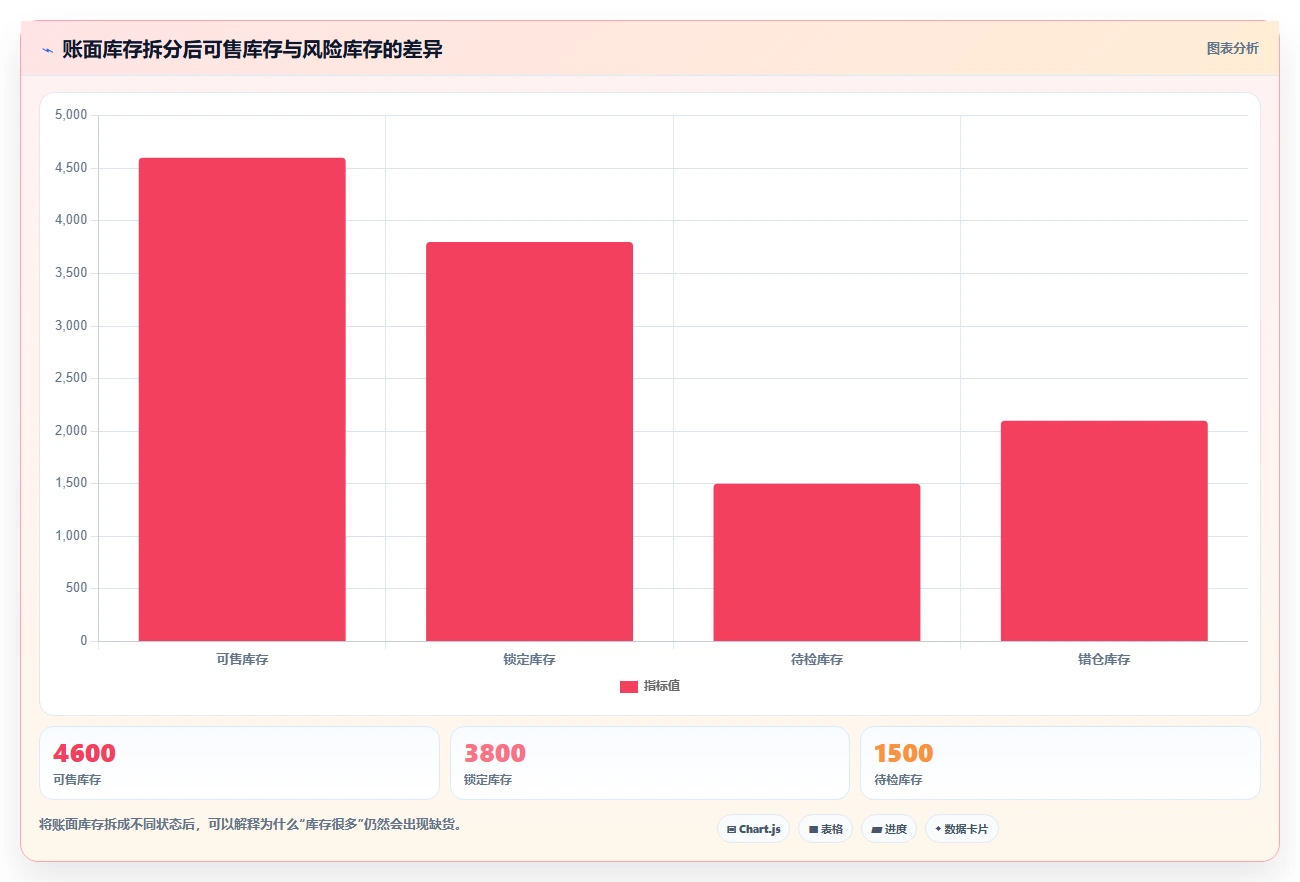Click the 数据卡片 tag chip
This screenshot has height=882, width=1300.
(961, 829)
